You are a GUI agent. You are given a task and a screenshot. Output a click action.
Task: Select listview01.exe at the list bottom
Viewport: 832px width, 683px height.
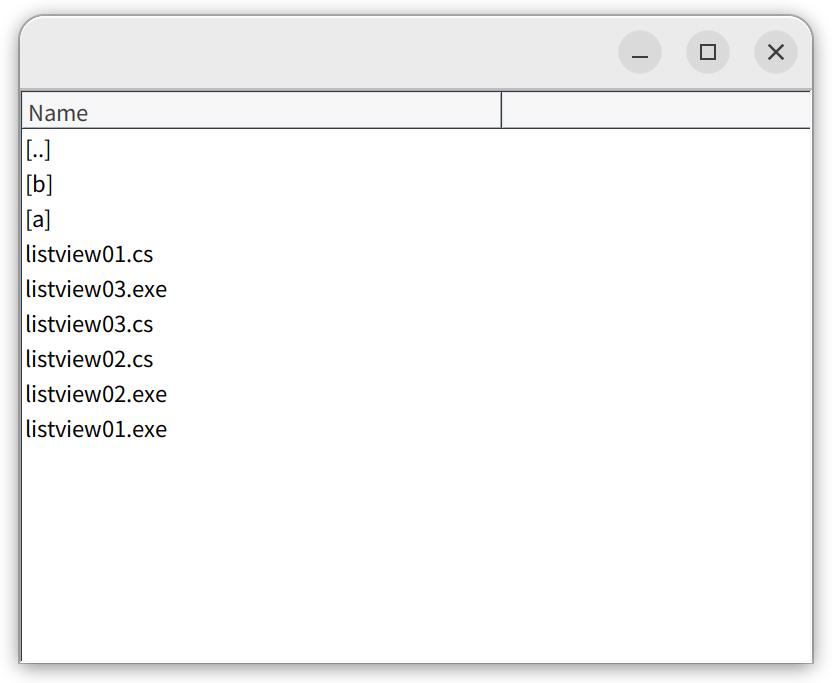[96, 430]
